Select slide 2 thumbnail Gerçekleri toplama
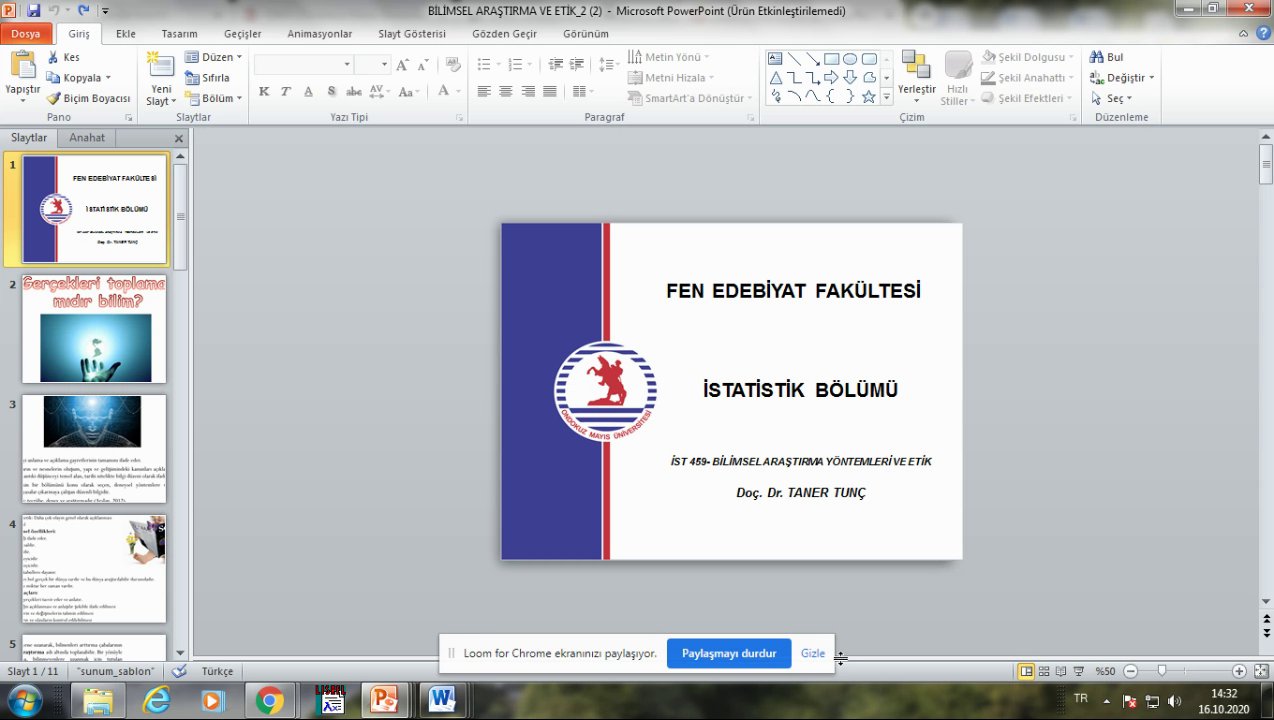Screen dimensions: 1274x720 coord(94,329)
